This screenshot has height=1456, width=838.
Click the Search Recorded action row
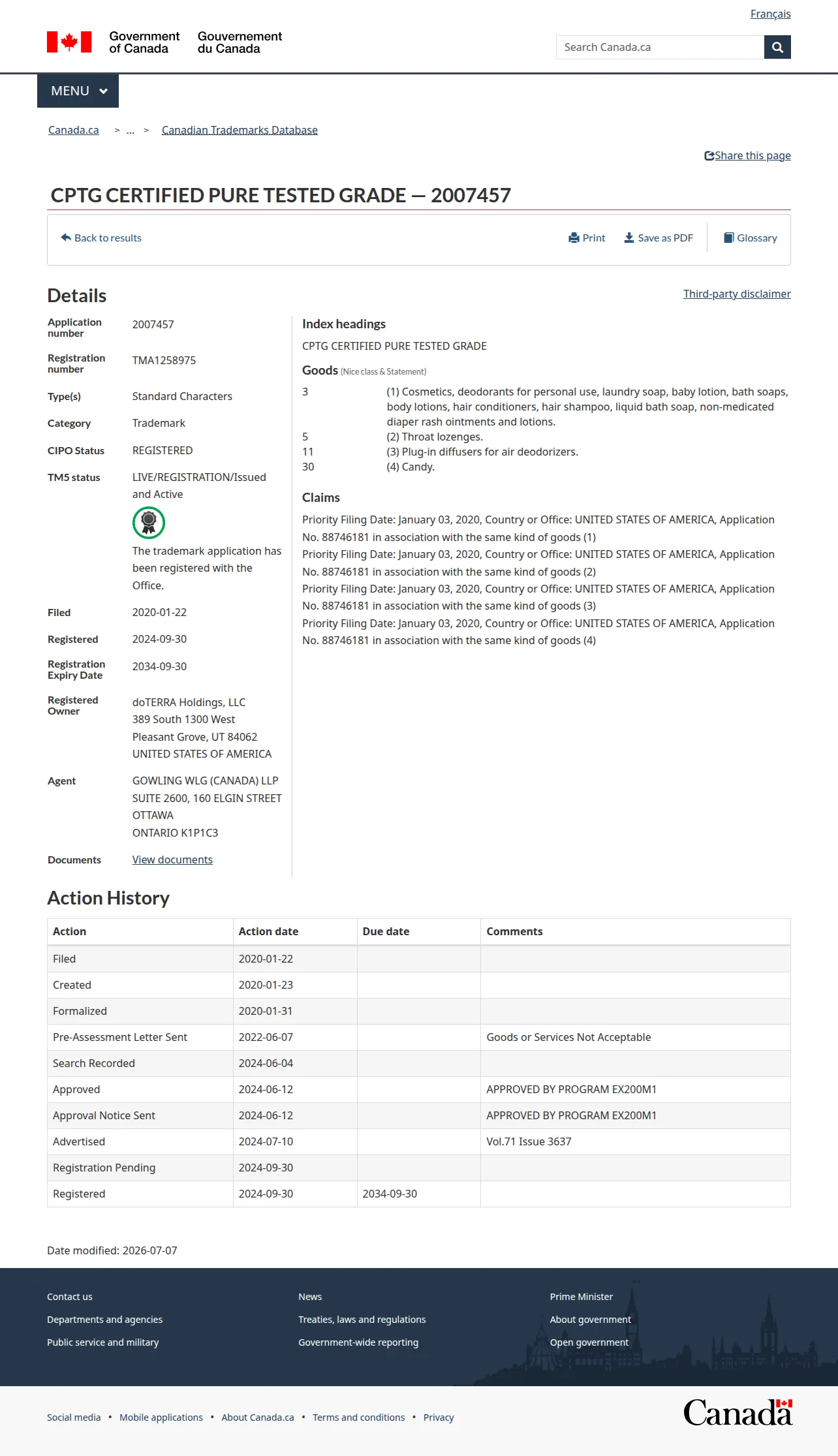[419, 1063]
